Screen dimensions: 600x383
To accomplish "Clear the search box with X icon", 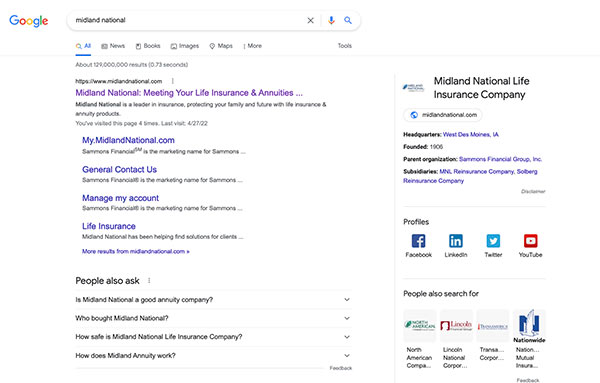I will [310, 20].
